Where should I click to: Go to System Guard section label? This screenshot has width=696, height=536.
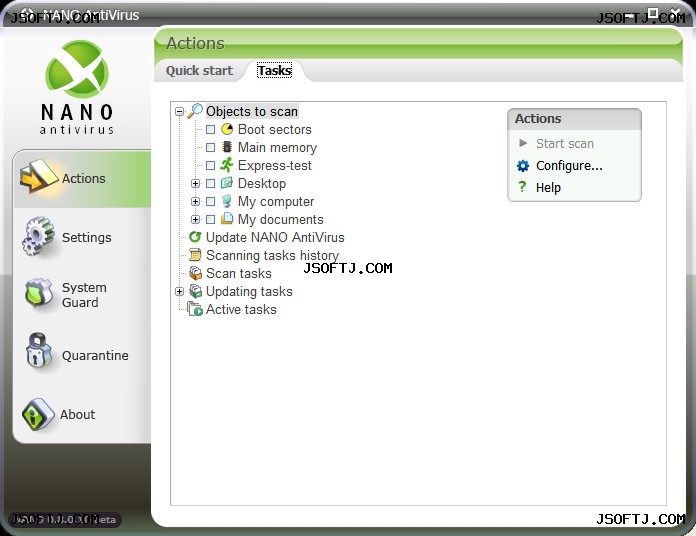coord(84,295)
